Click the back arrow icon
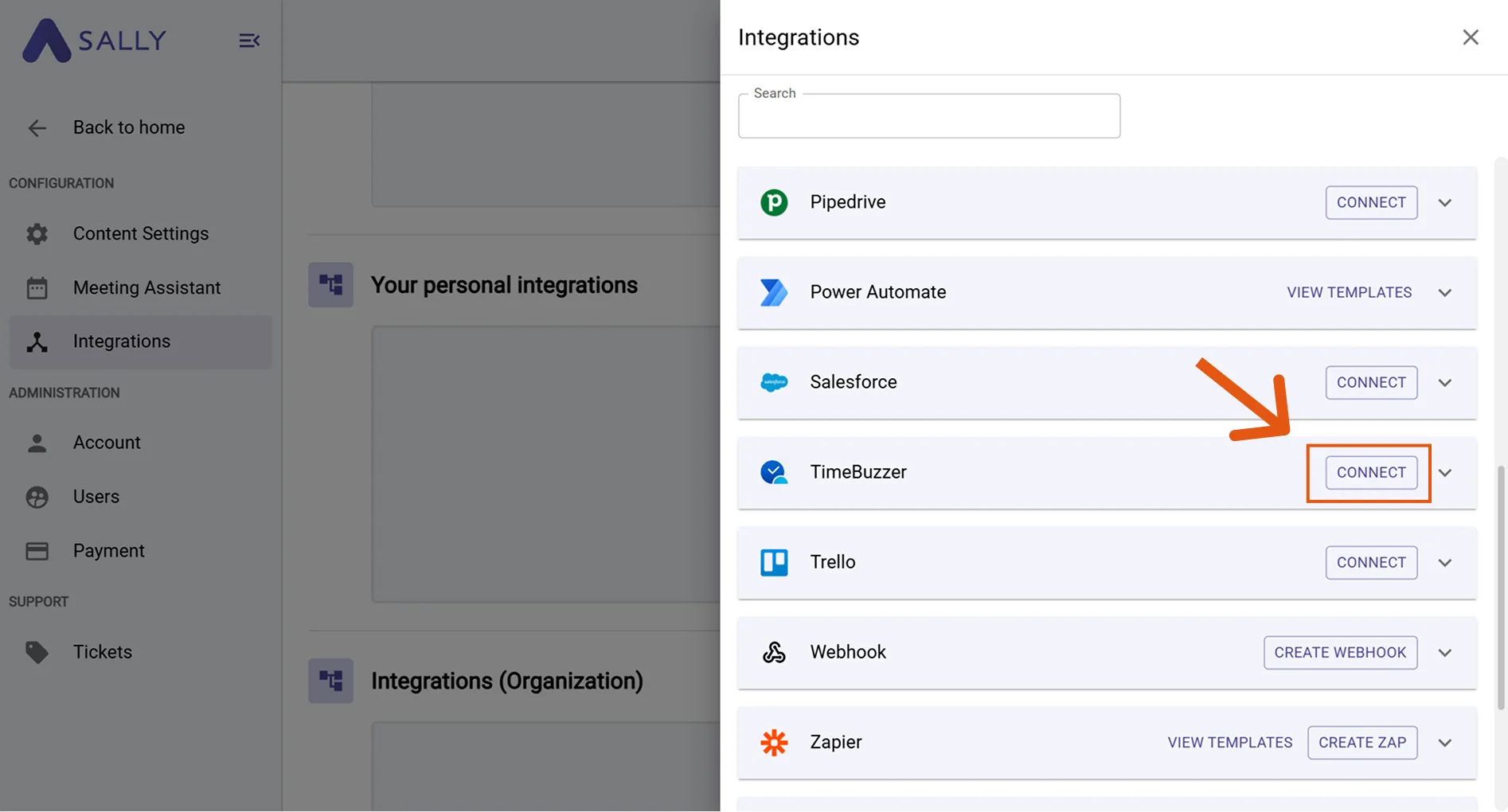 click(x=37, y=127)
